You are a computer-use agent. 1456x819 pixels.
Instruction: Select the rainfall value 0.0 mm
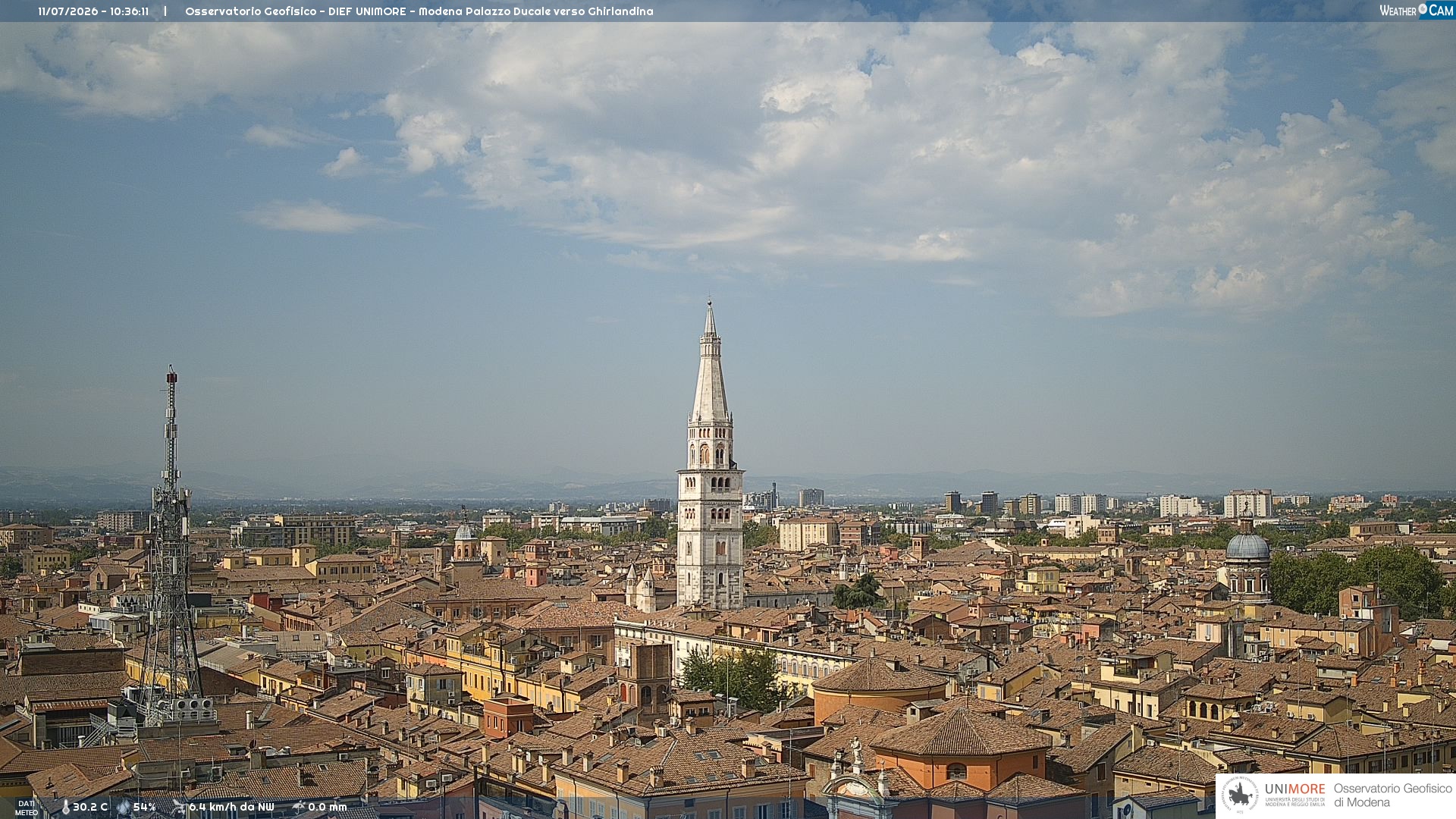[328, 807]
